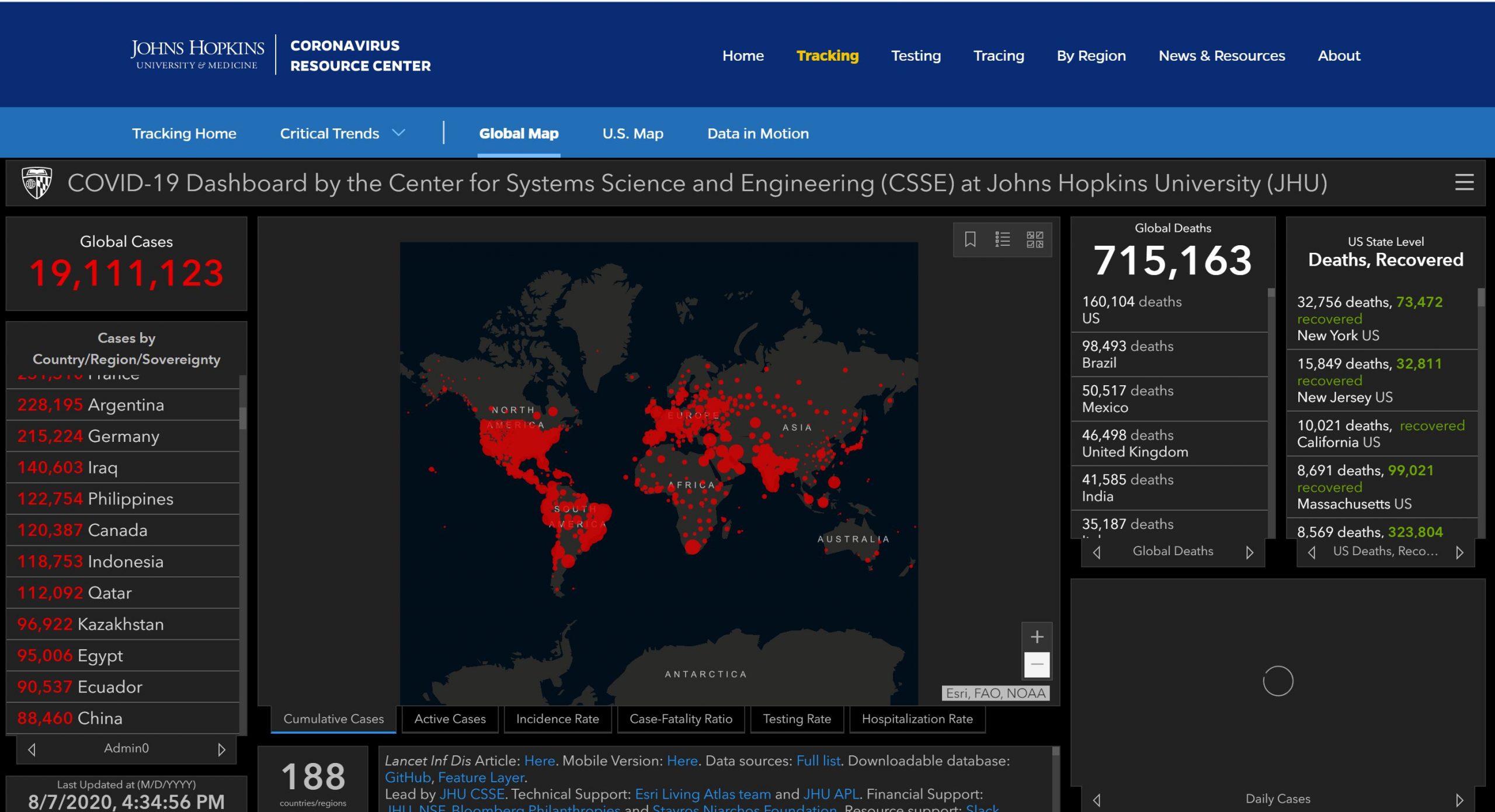Open the dashboard hamburger menu
The image size is (1495, 812).
click(1463, 183)
